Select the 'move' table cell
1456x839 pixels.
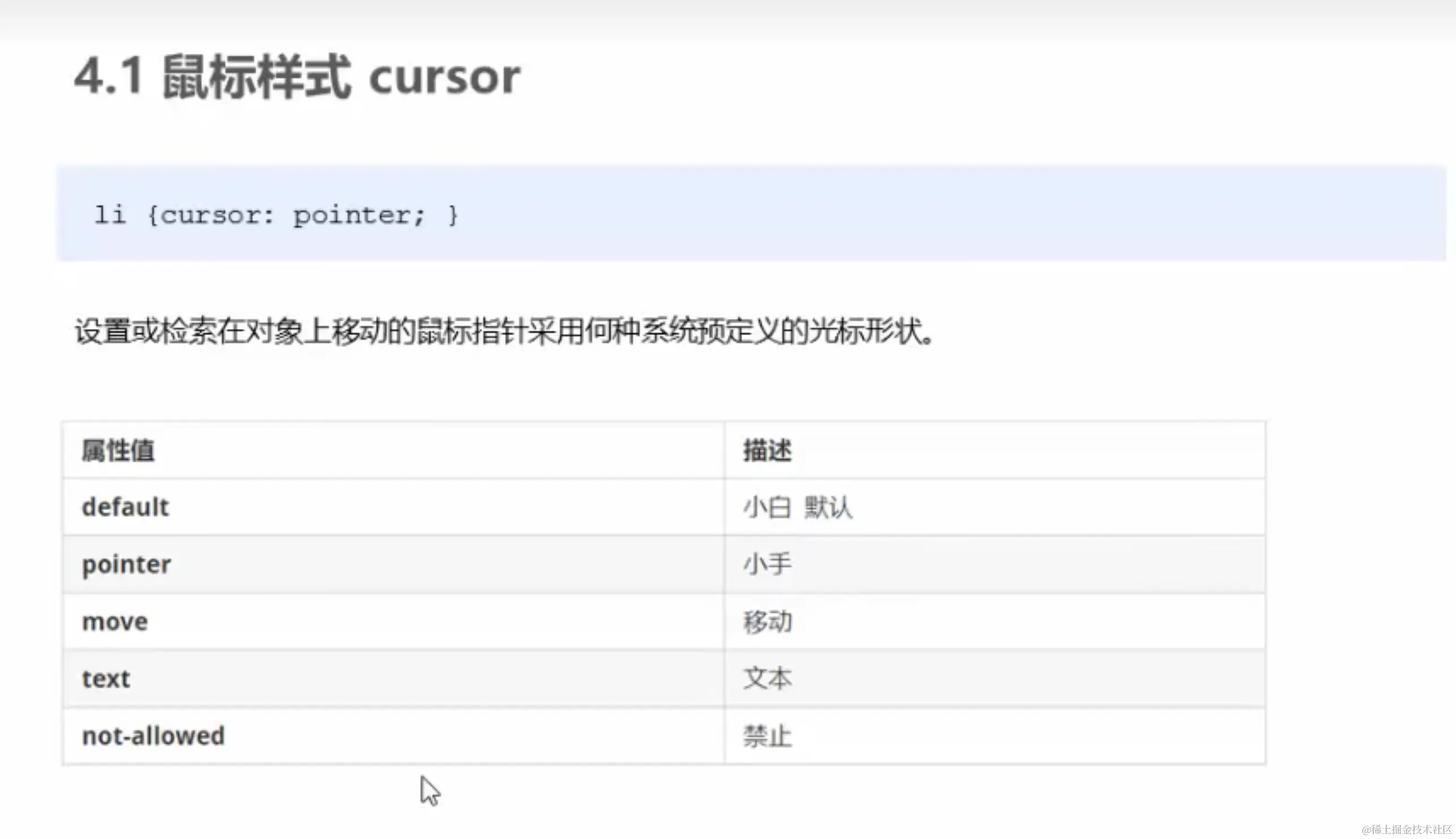tap(115, 622)
